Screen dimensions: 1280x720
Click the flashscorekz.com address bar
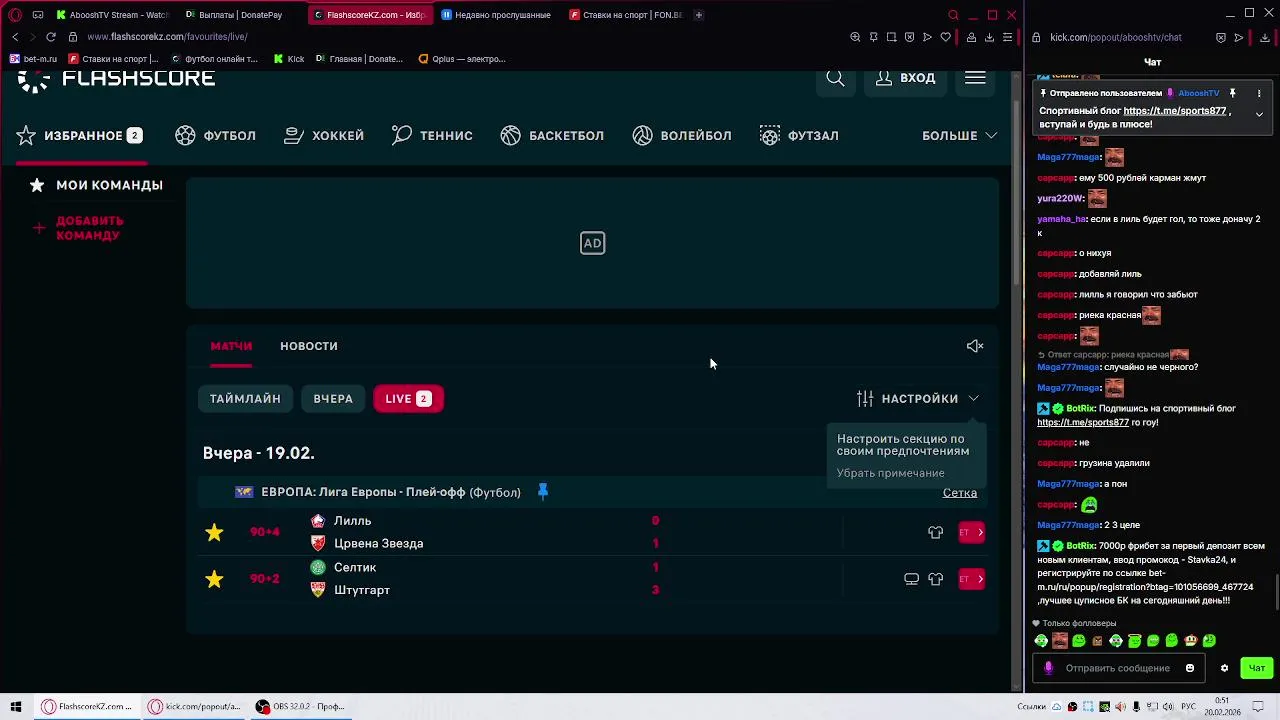[x=167, y=37]
